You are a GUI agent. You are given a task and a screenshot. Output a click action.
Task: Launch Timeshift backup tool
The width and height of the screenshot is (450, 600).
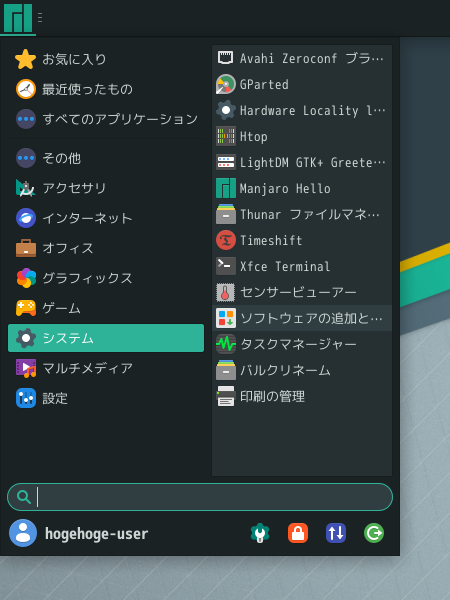(302, 240)
